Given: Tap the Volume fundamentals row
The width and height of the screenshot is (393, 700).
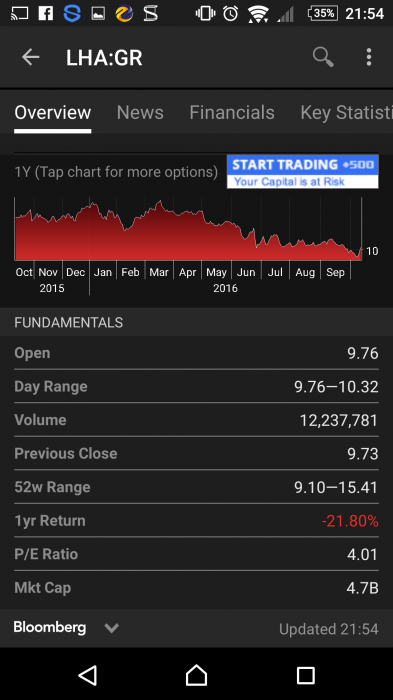Looking at the screenshot, I should 196,420.
